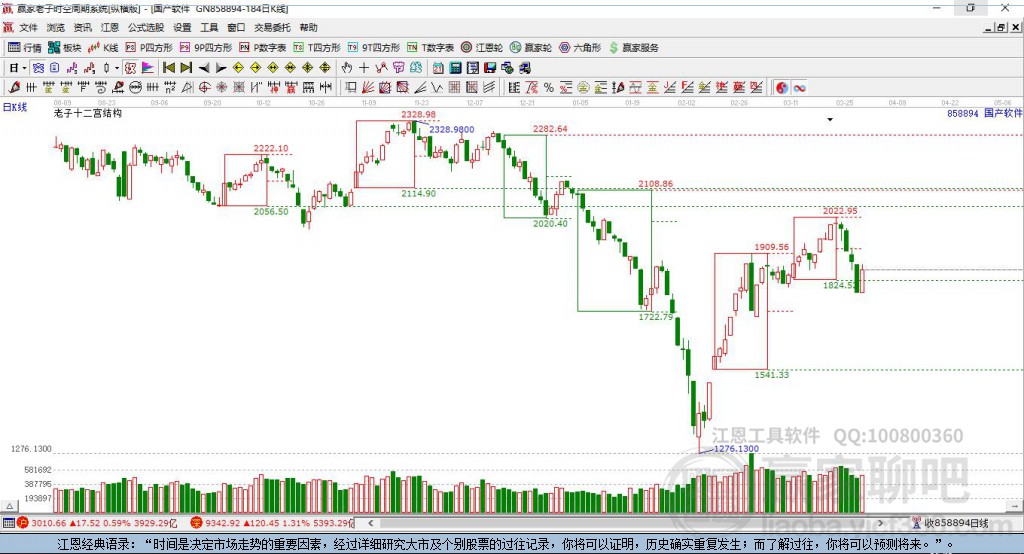Image resolution: width=1024 pixels, height=554 pixels.
Task: Select the hand pan tool
Action: point(347,68)
